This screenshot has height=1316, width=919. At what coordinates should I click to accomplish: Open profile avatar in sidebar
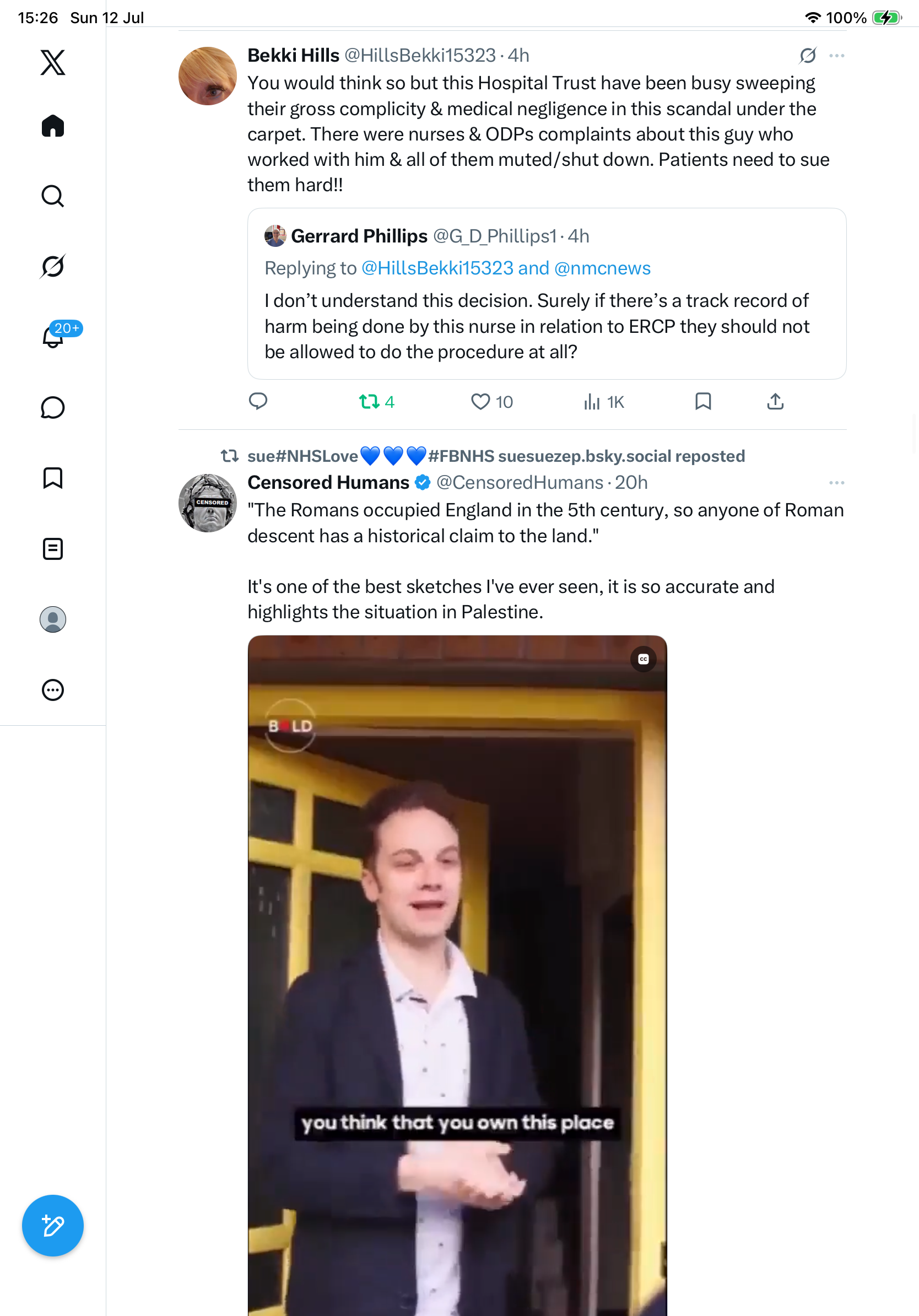tap(53, 619)
